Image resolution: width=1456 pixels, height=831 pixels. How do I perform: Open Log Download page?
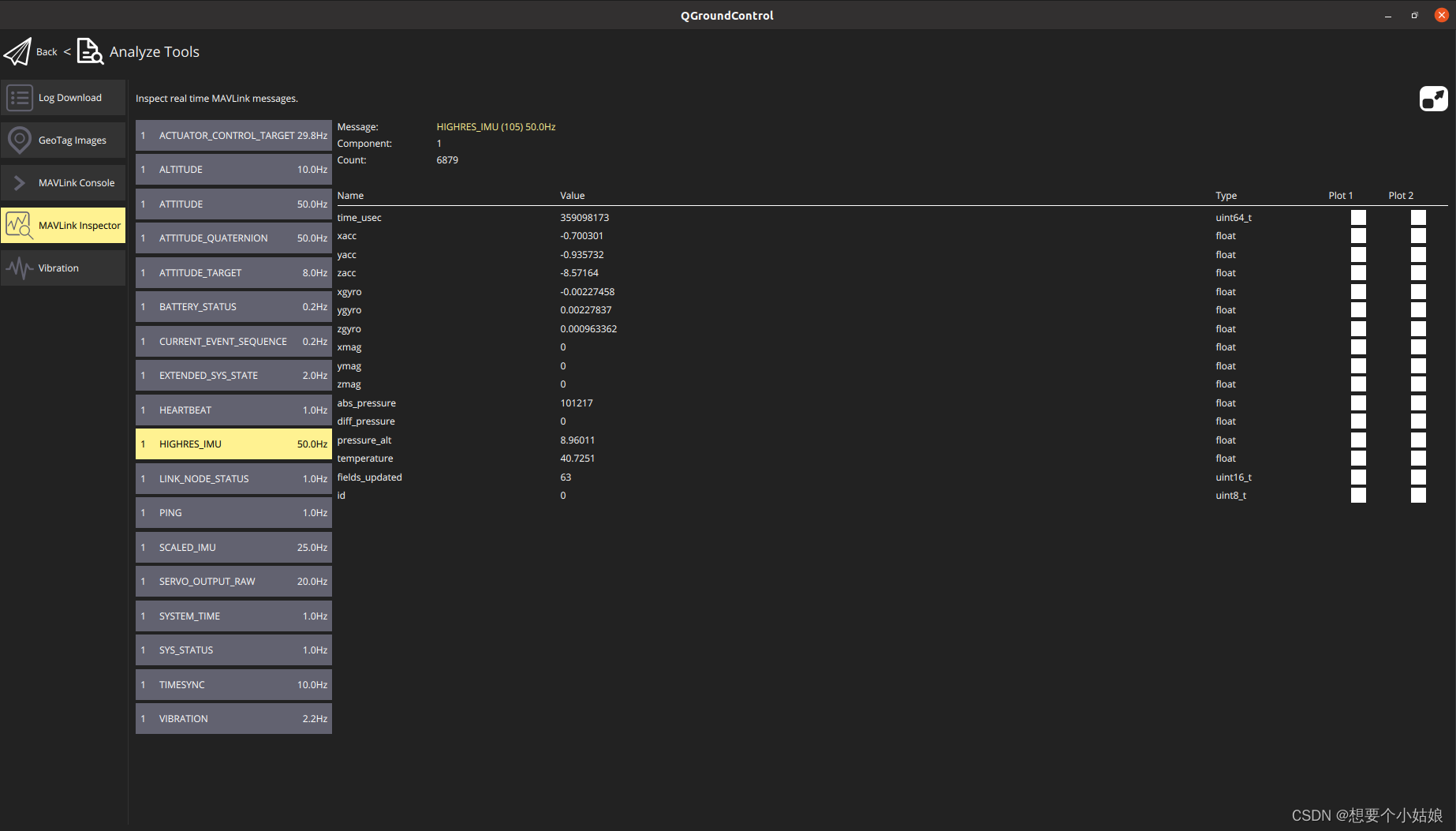(63, 98)
